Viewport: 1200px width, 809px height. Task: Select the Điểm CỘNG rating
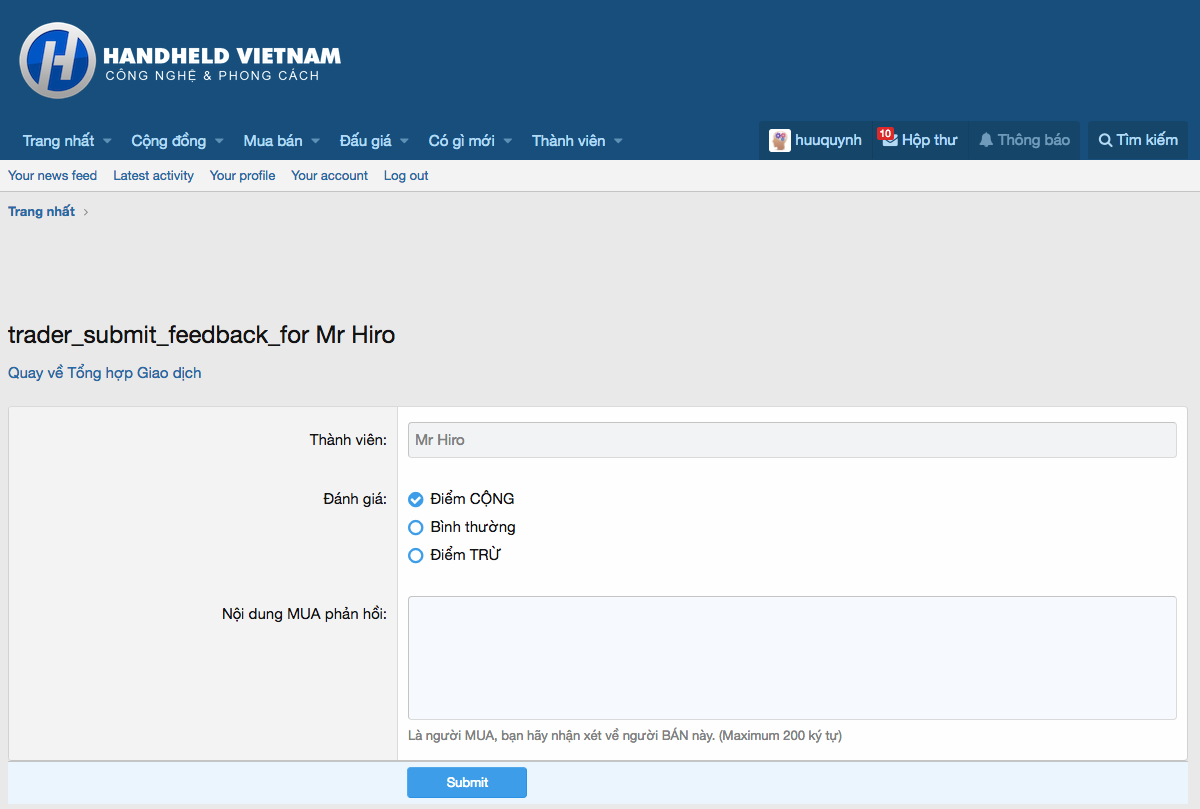tap(416, 499)
